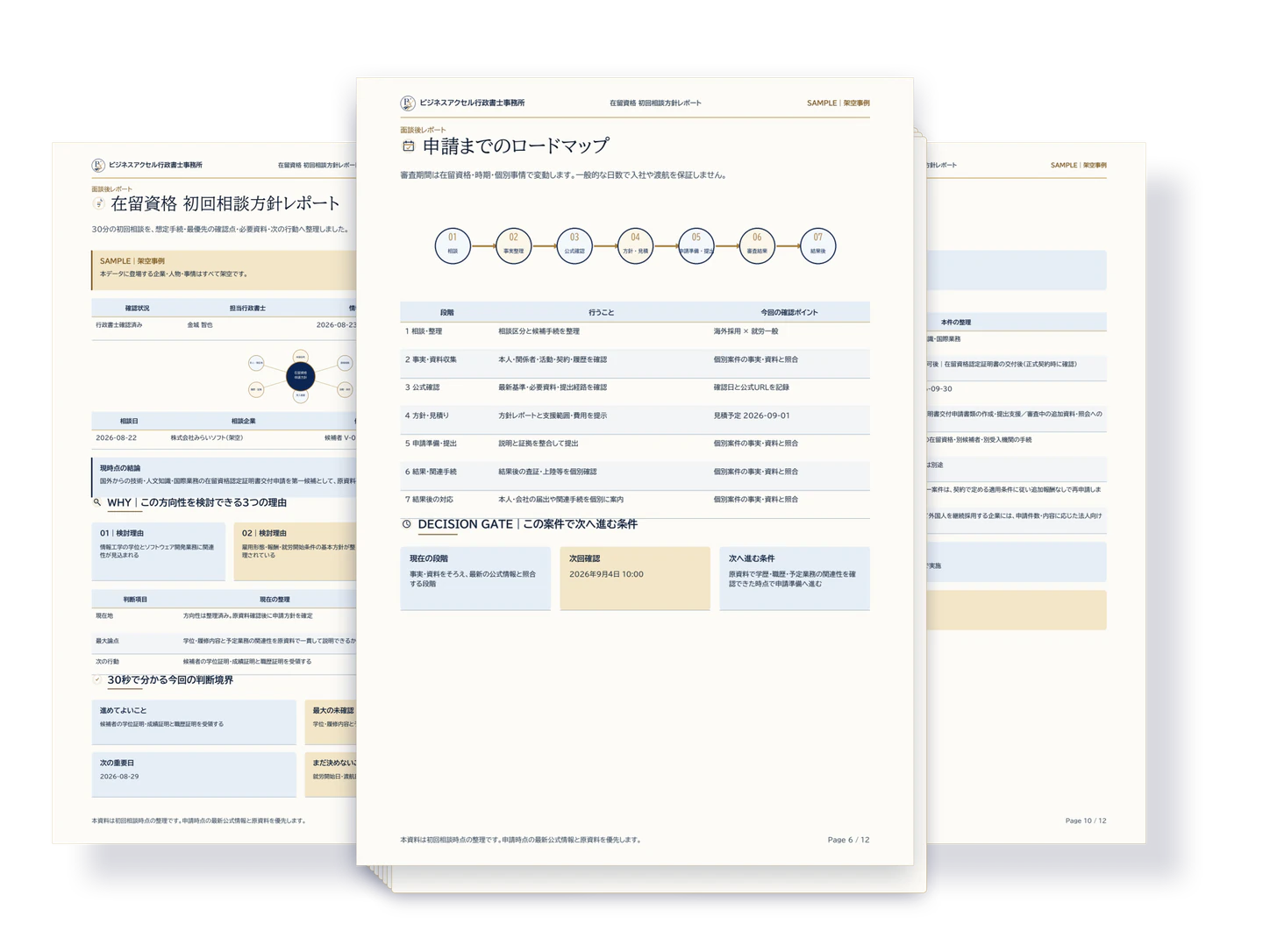Click the round icon beside the left page title
Screen dimensions: 1270x952
pyautogui.click(x=98, y=203)
